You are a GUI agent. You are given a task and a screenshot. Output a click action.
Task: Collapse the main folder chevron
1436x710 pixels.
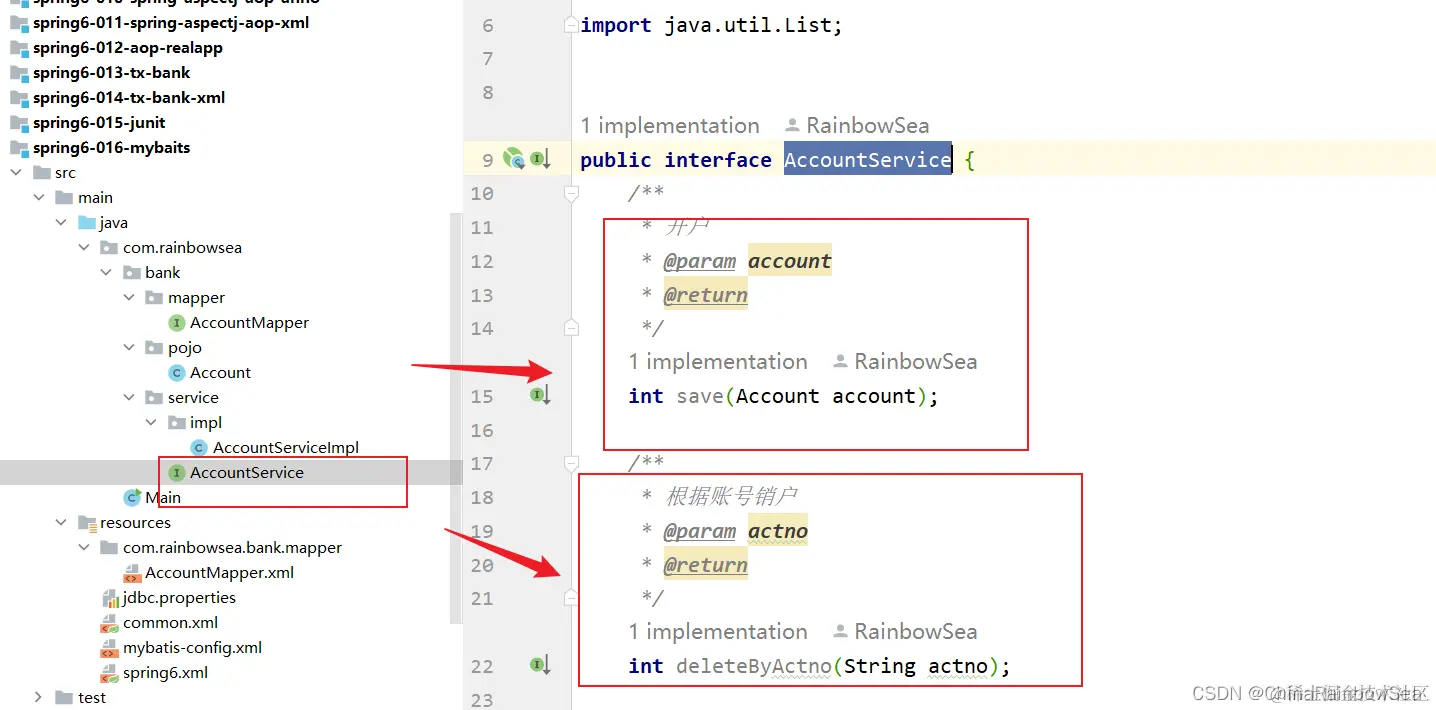(39, 198)
